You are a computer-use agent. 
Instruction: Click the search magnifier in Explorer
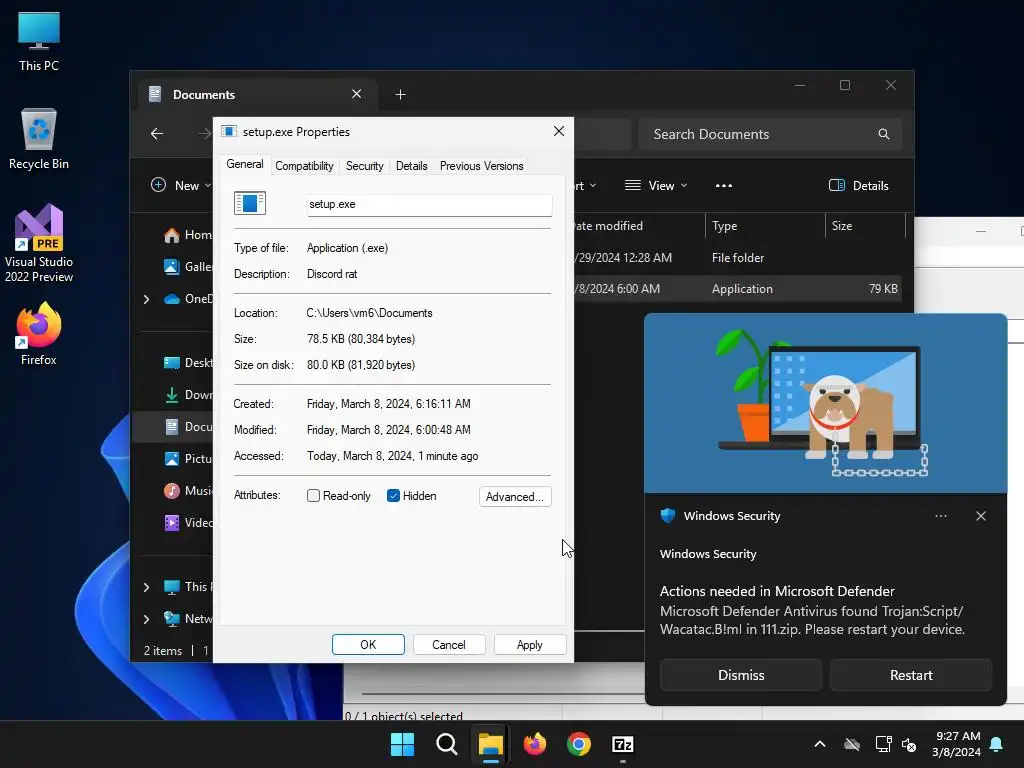[x=884, y=134]
